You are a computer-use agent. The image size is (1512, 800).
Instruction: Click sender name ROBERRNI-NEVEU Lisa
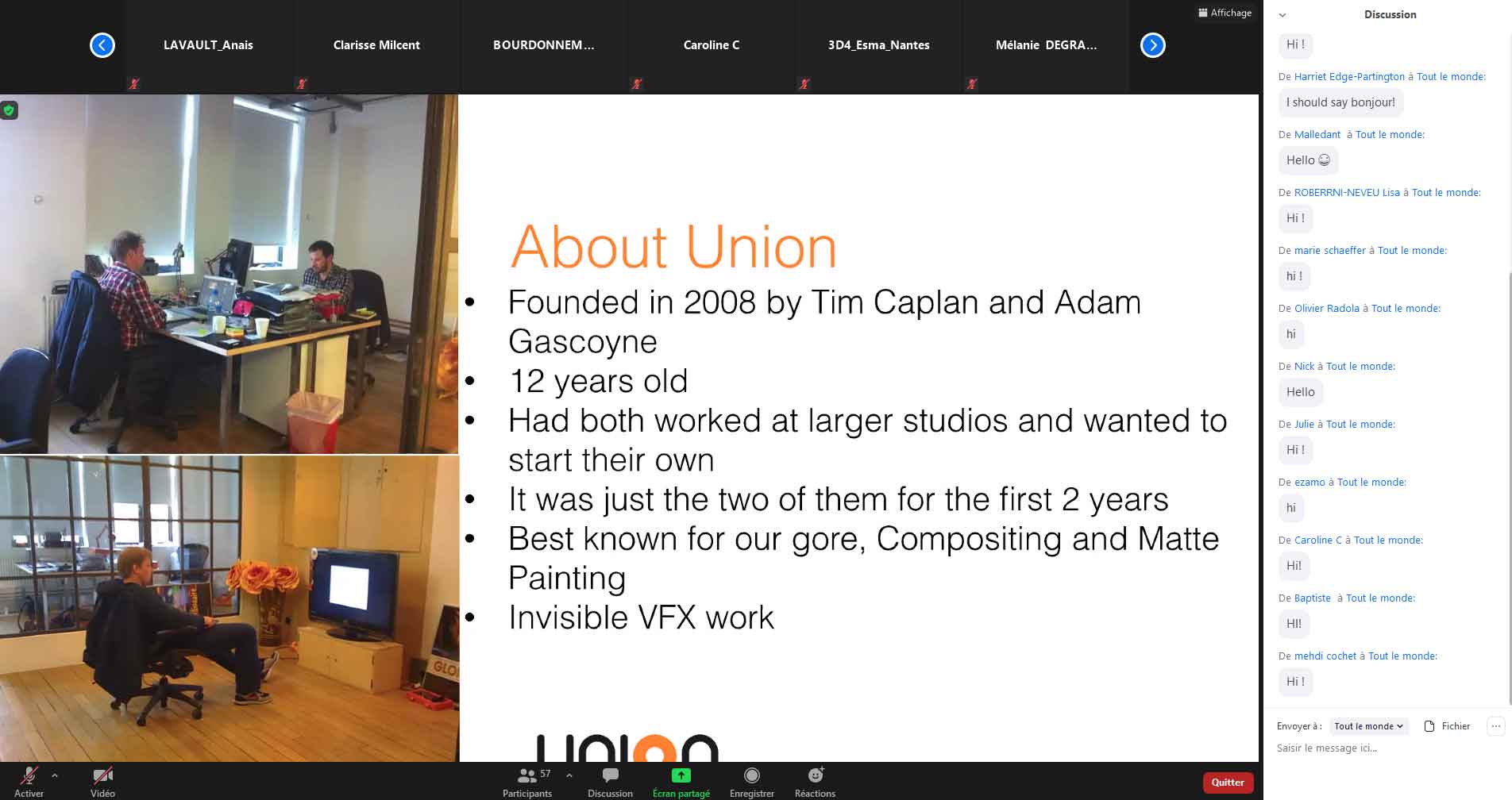[1347, 193]
